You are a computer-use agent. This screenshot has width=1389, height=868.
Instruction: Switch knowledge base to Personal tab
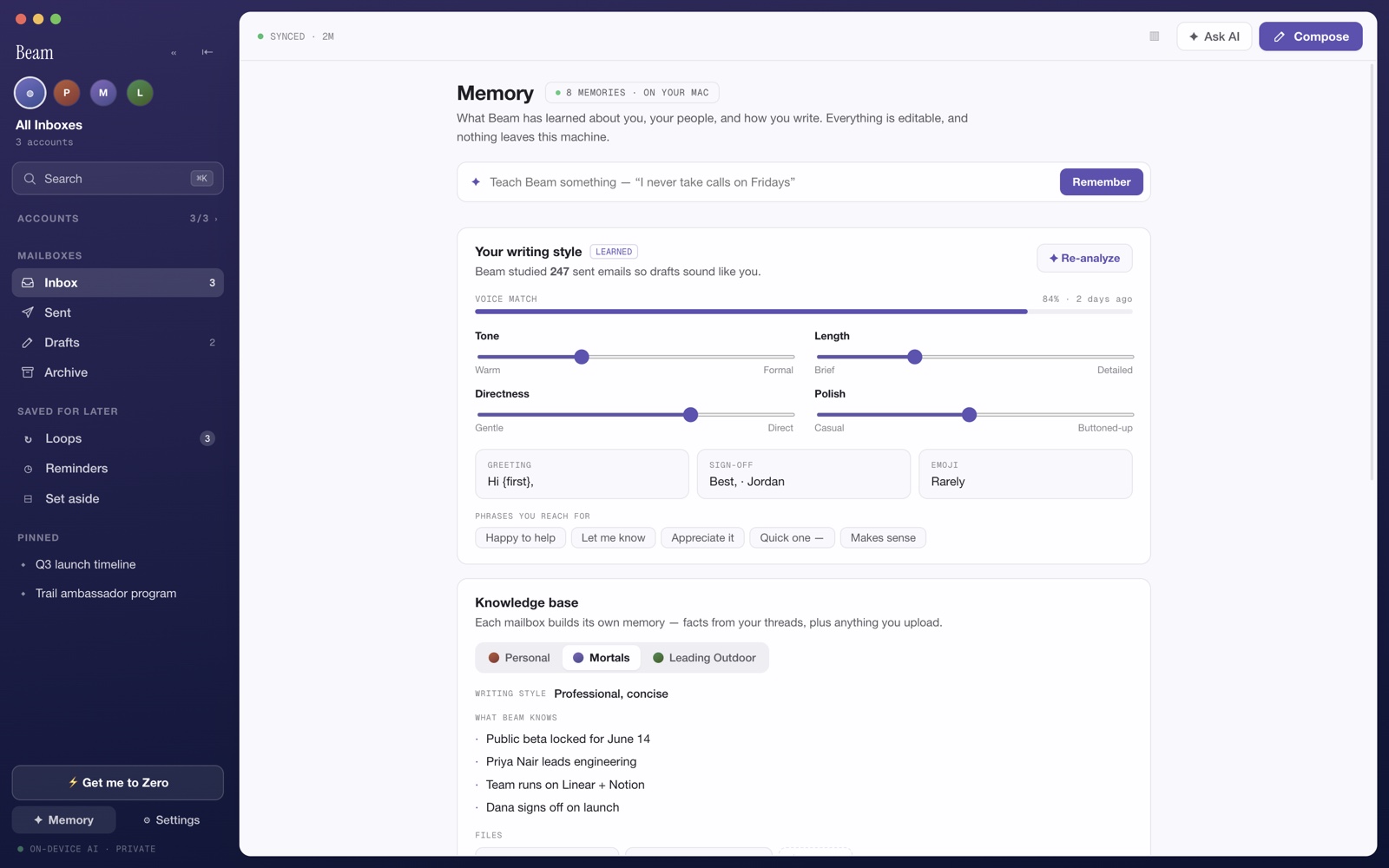(519, 658)
